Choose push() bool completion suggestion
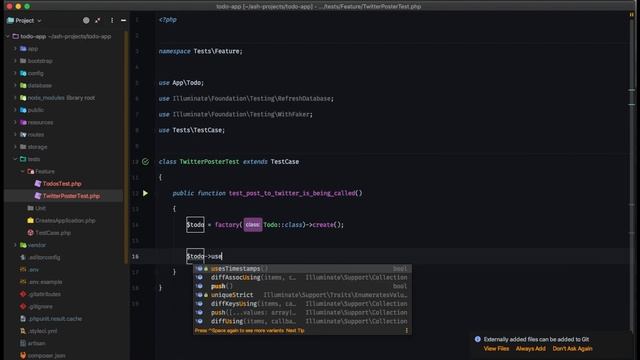This screenshot has height=360, width=640. click(x=302, y=286)
